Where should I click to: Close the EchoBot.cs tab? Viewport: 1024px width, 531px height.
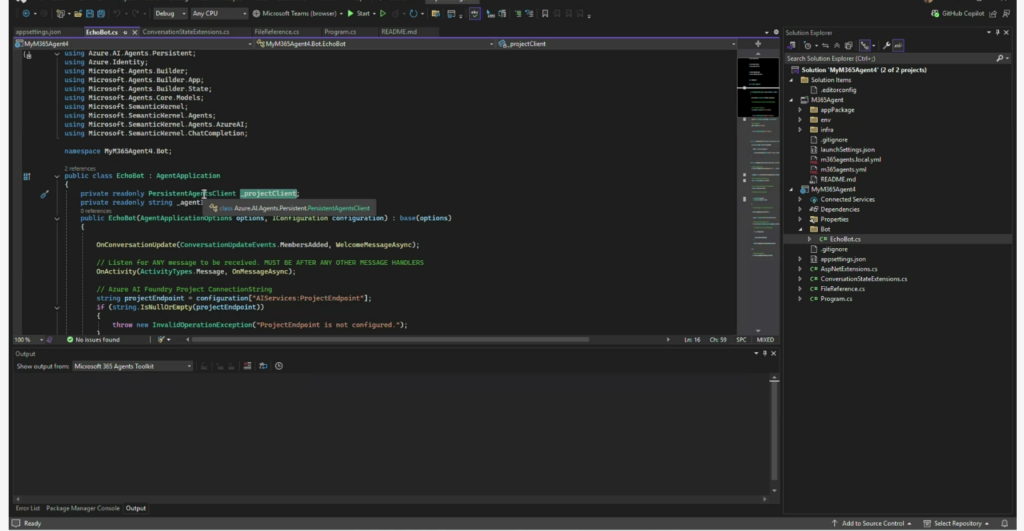coord(135,32)
